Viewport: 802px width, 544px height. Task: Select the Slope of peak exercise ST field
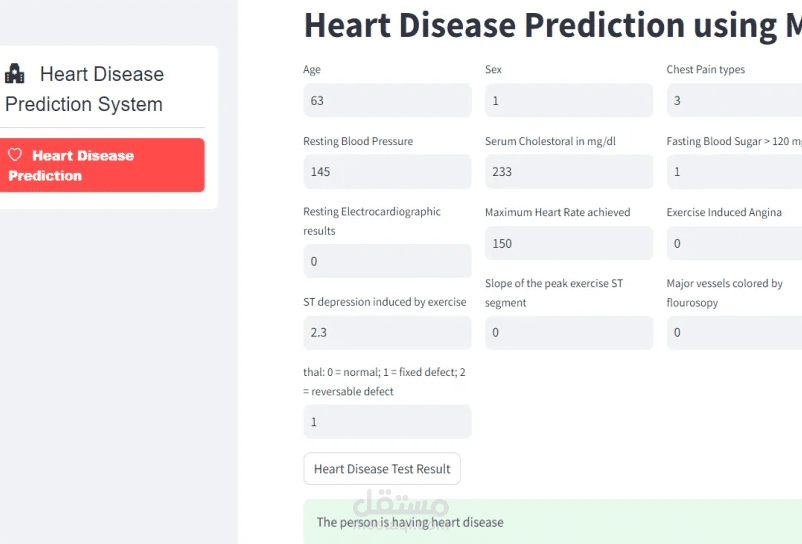pyautogui.click(x=568, y=332)
